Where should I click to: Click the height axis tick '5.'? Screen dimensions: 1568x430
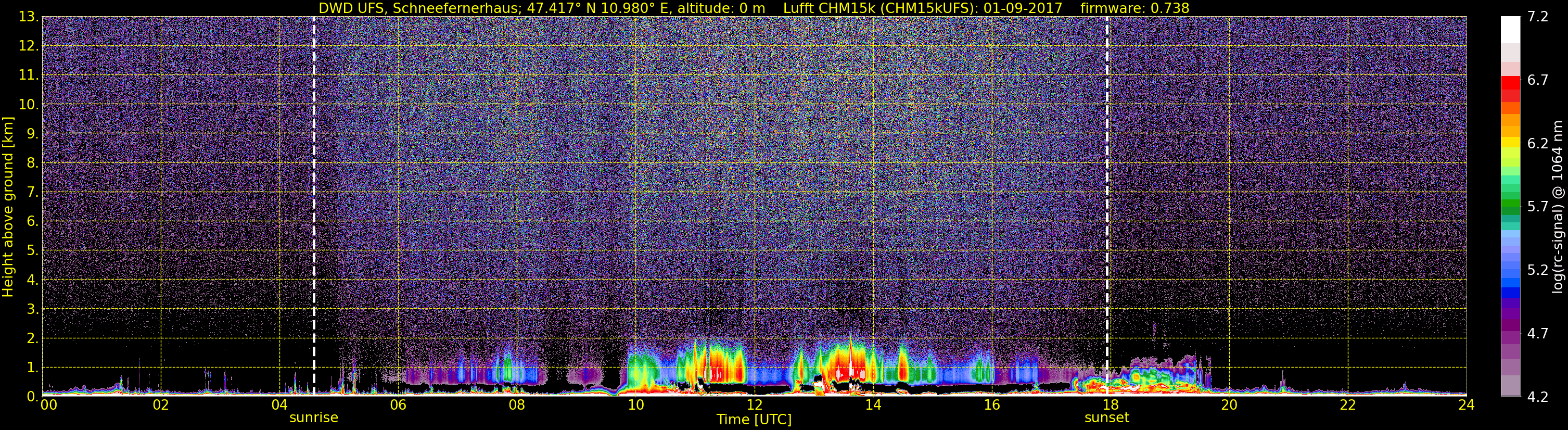[x=32, y=251]
